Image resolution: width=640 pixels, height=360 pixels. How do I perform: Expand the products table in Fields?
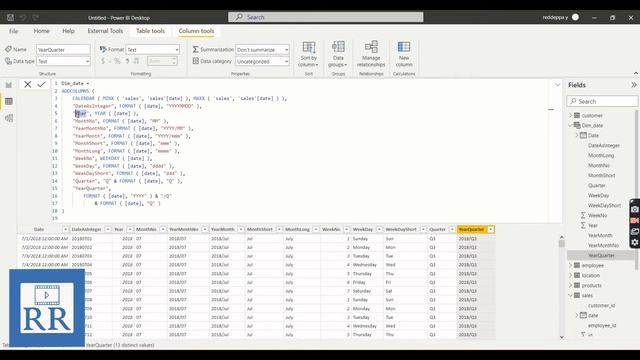pyautogui.click(x=571, y=285)
